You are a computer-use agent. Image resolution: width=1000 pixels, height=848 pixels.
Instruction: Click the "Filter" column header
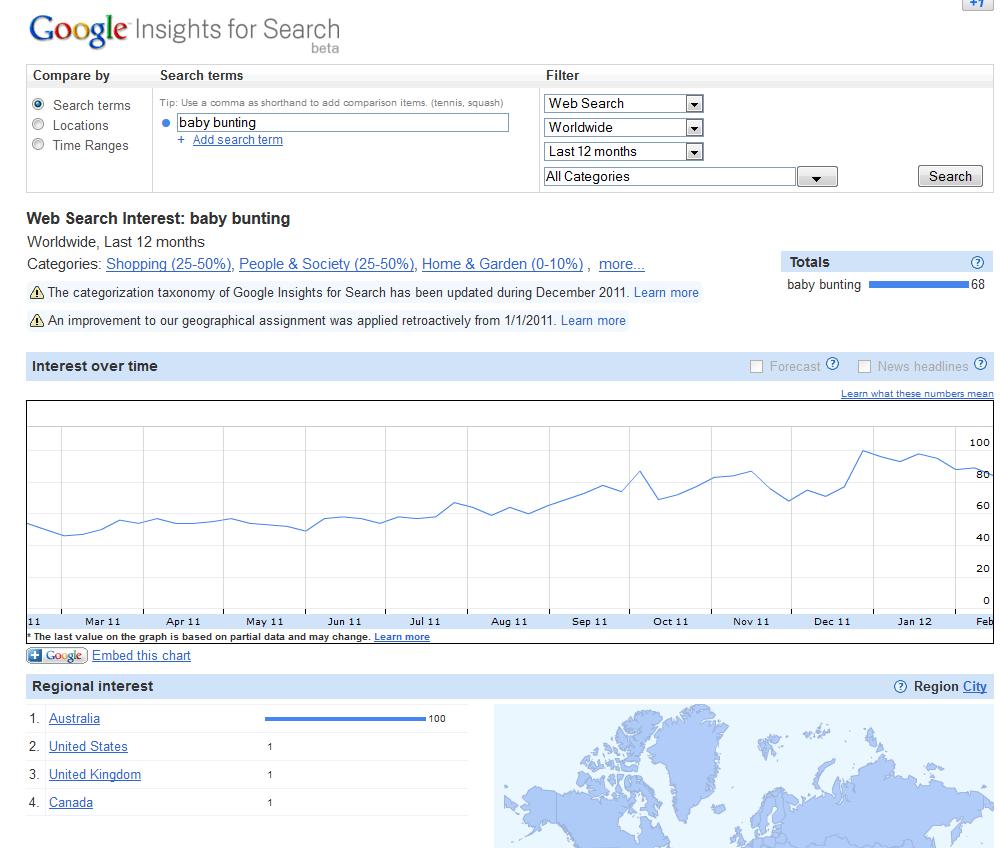pyautogui.click(x=562, y=75)
